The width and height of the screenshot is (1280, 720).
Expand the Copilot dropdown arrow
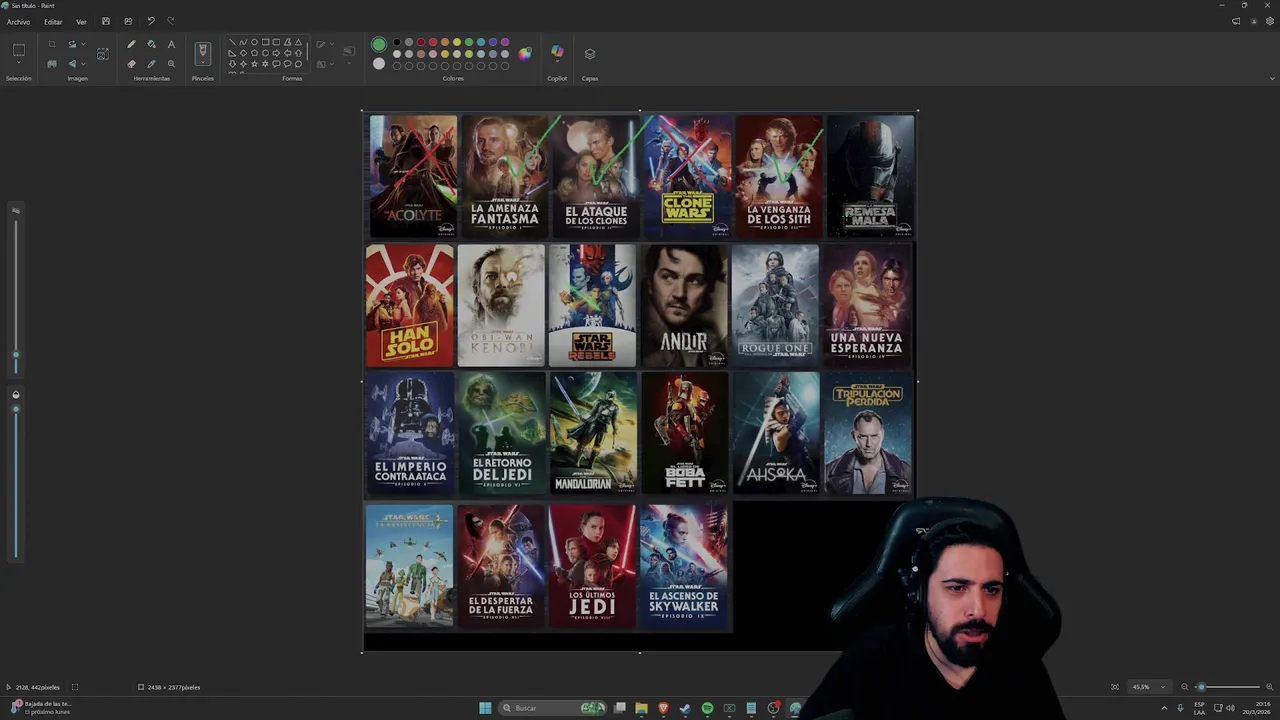[557, 63]
